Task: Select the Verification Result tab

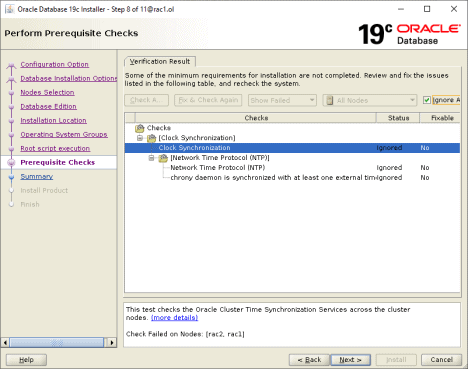Action: pos(160,62)
